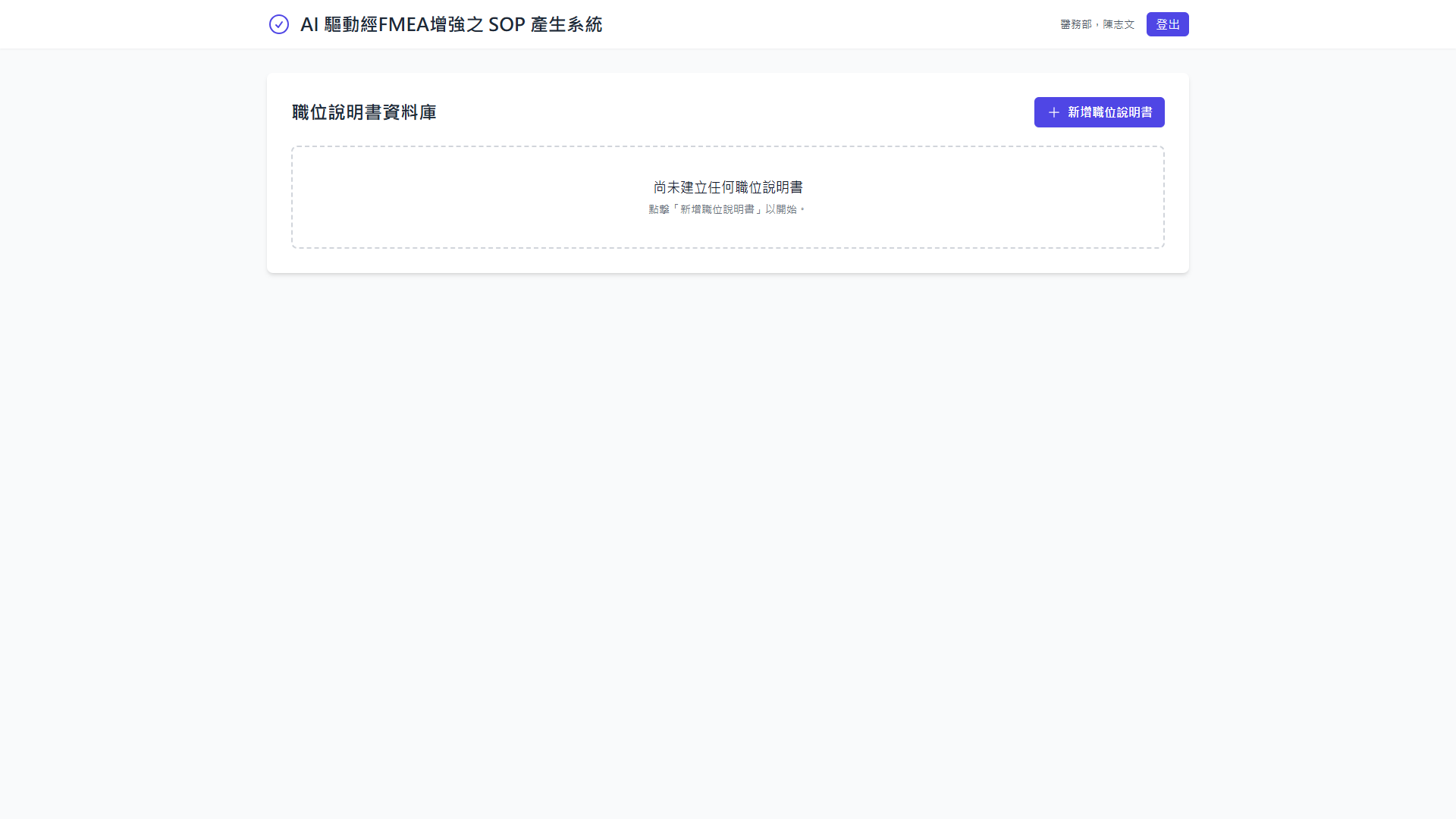Click empty space inside dashed placeholder box

click(x=455, y=197)
